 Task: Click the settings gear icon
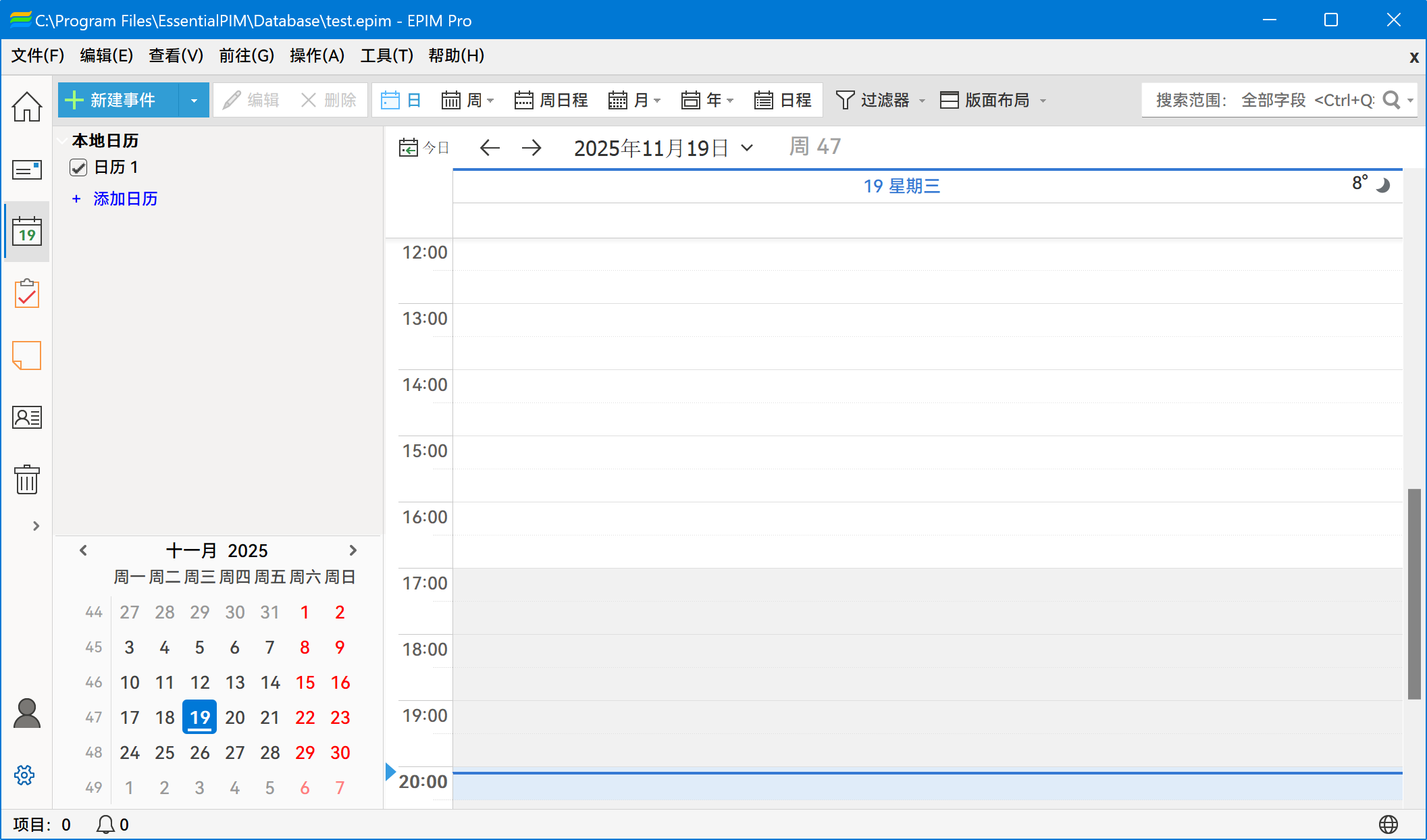coord(24,775)
